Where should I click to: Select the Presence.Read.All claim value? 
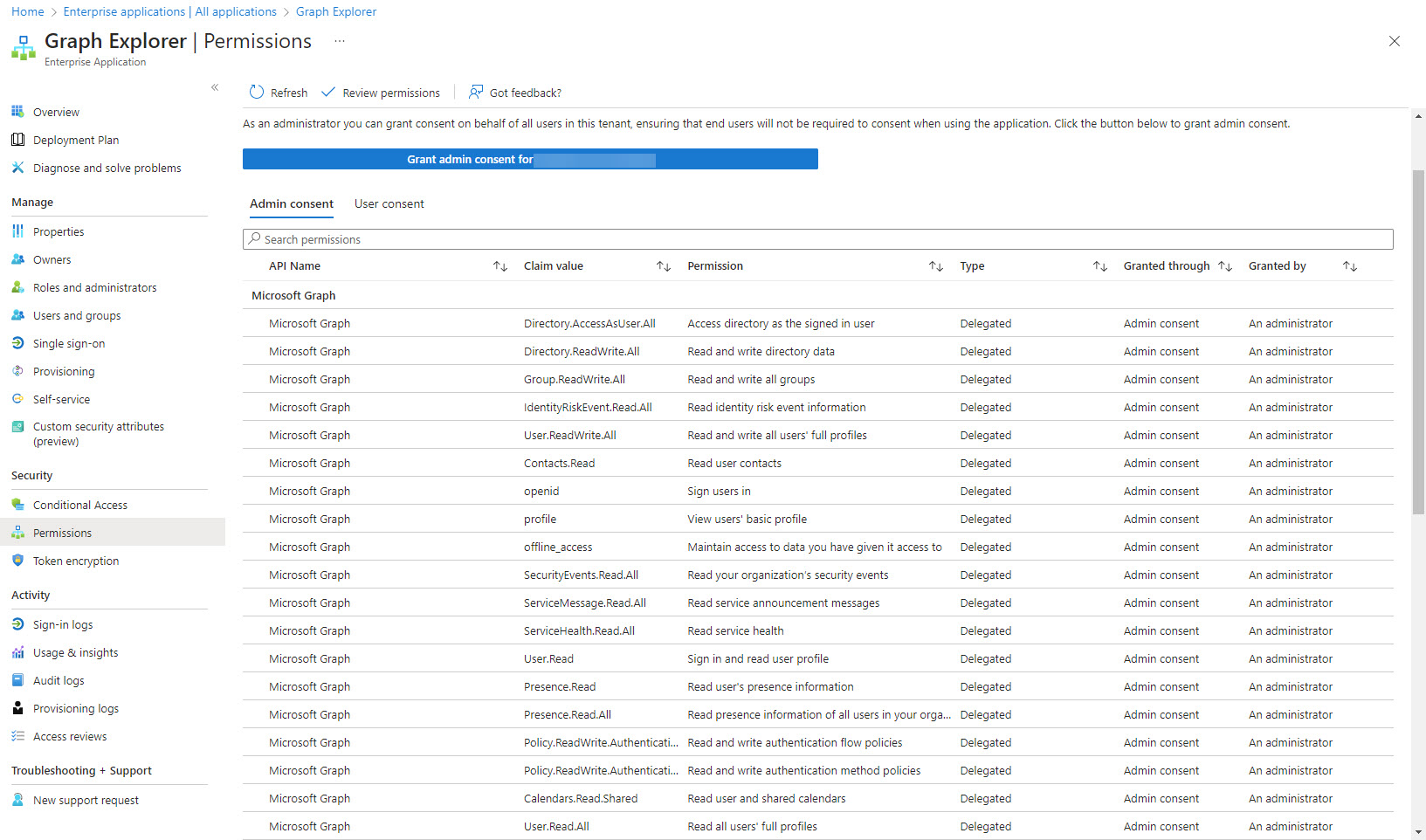pyautogui.click(x=568, y=714)
